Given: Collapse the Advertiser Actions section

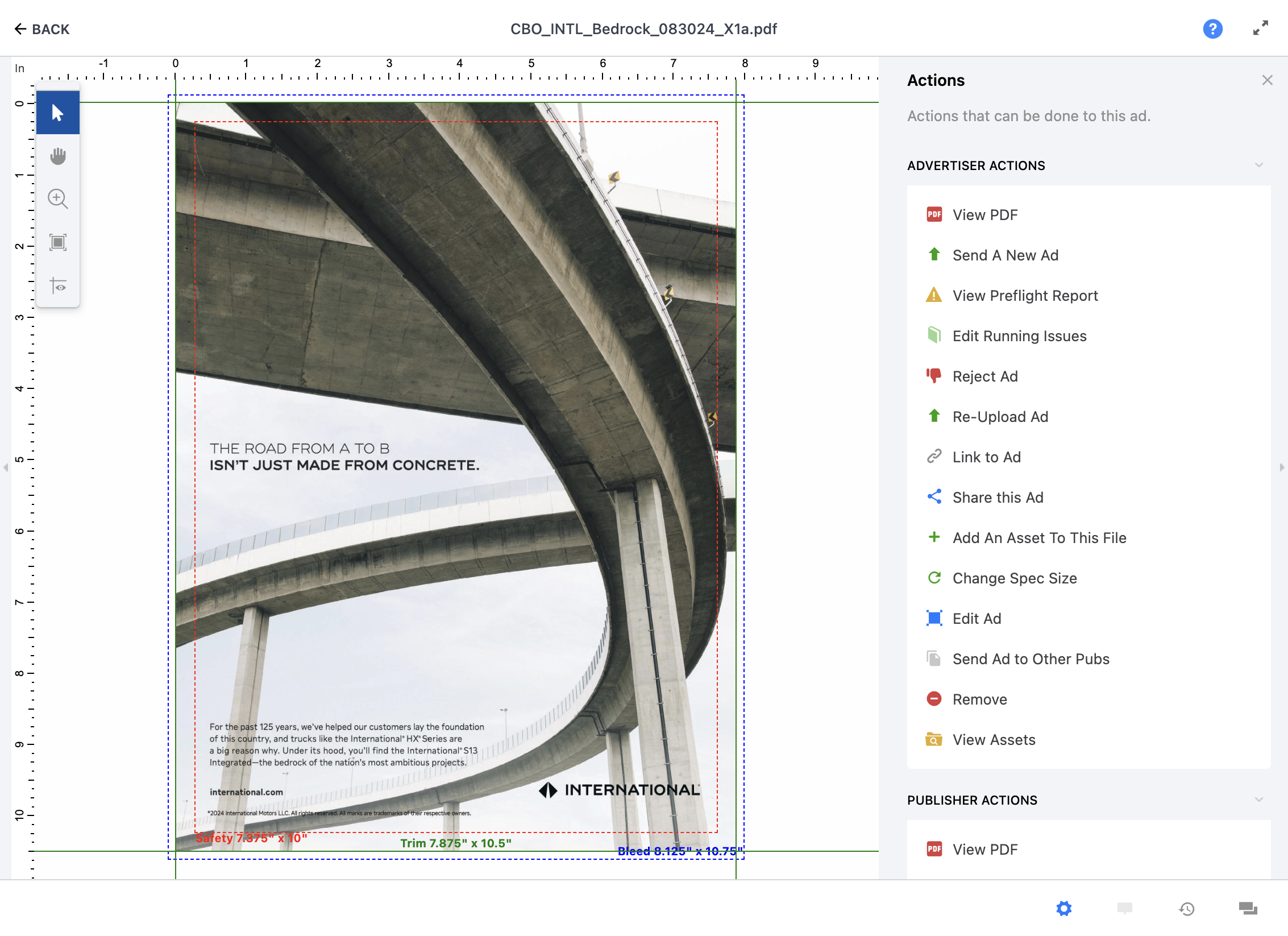Looking at the screenshot, I should (x=1258, y=165).
